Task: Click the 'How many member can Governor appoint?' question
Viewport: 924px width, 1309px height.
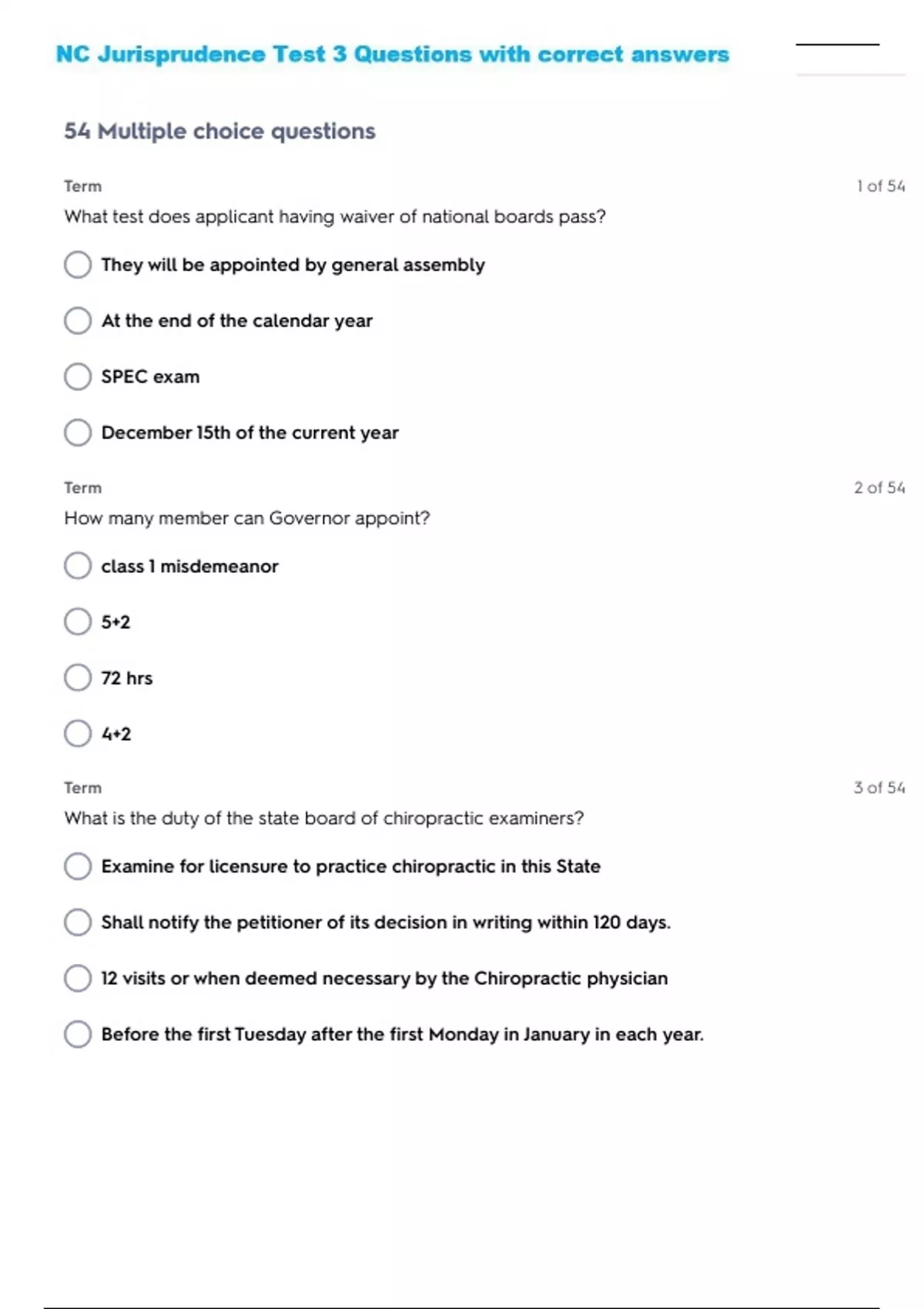Action: 247,518
